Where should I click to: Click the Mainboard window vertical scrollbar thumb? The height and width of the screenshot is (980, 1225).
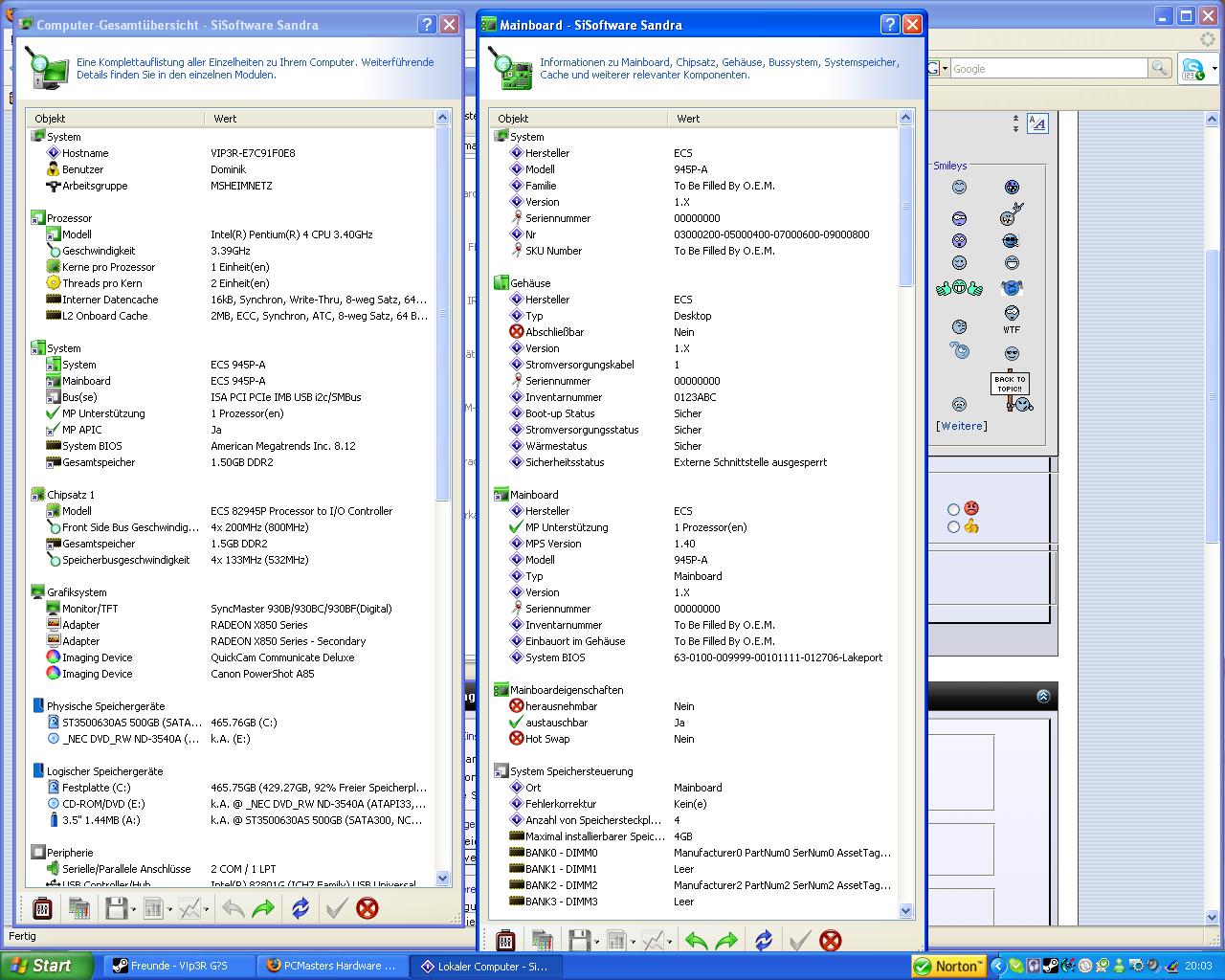click(906, 206)
